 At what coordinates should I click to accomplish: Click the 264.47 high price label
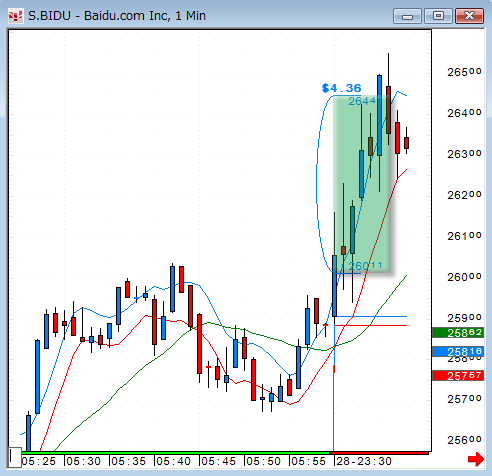click(x=362, y=101)
